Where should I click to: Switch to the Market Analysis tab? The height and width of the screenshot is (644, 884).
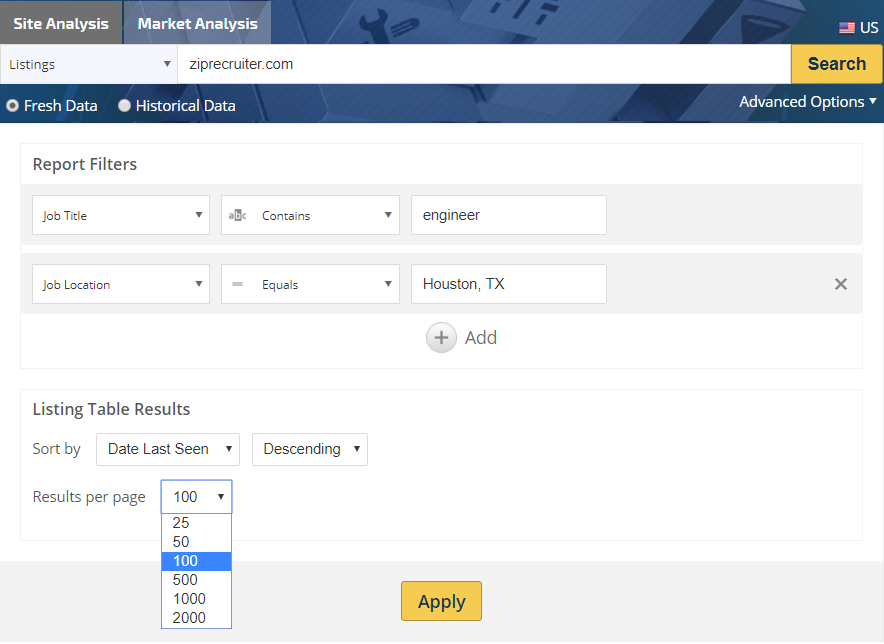click(x=197, y=23)
